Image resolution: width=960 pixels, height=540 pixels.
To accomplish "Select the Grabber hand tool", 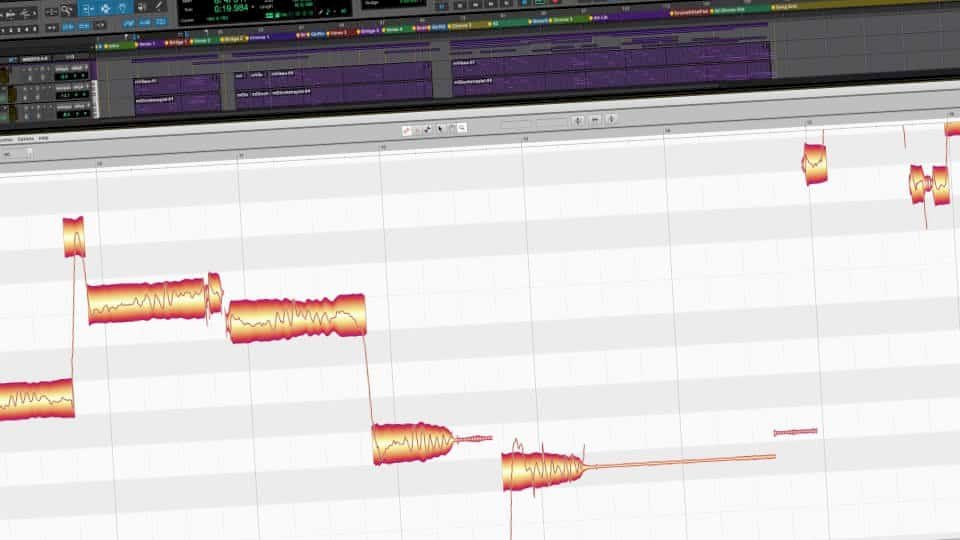I will pos(123,9).
